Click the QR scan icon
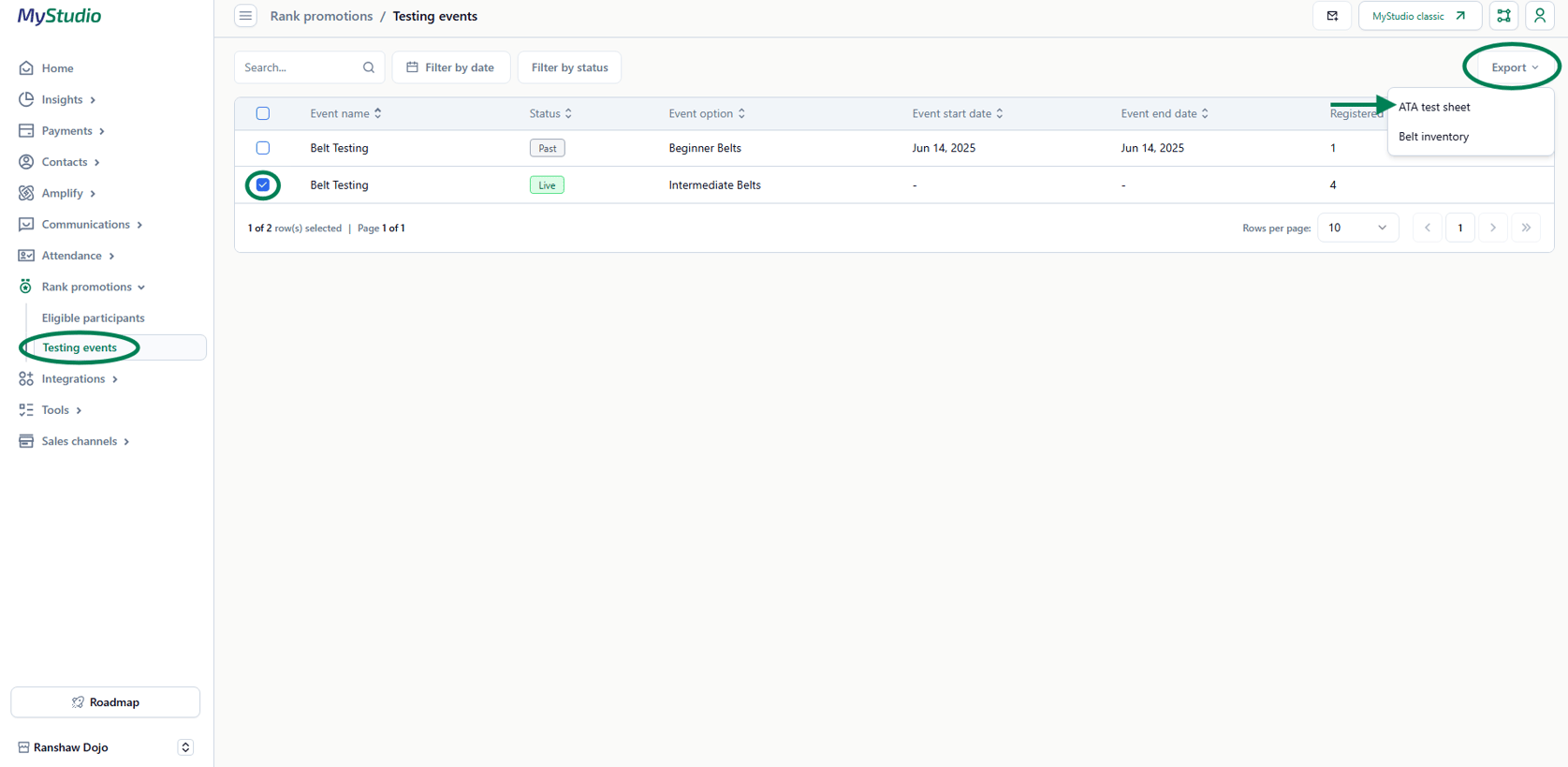1568x767 pixels. (x=1503, y=16)
